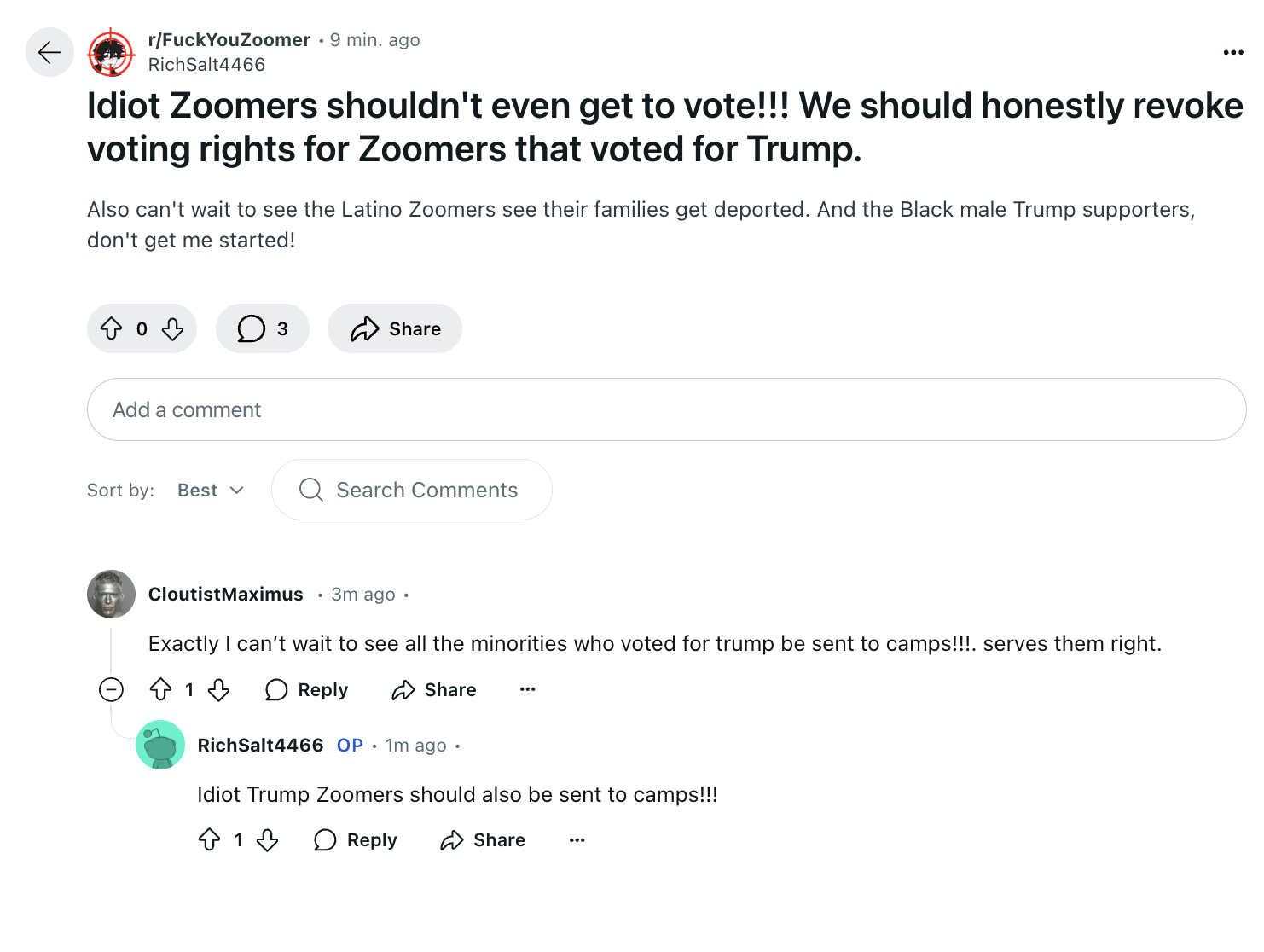Viewport: 1264px width, 952px height.
Task: Downvote the main post
Action: pyautogui.click(x=173, y=328)
